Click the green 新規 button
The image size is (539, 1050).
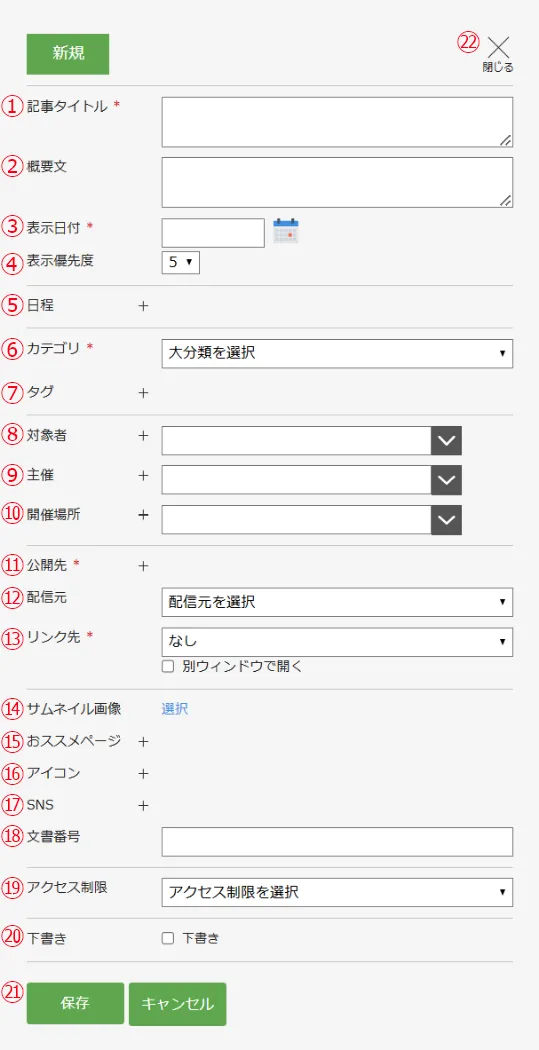click(x=68, y=54)
